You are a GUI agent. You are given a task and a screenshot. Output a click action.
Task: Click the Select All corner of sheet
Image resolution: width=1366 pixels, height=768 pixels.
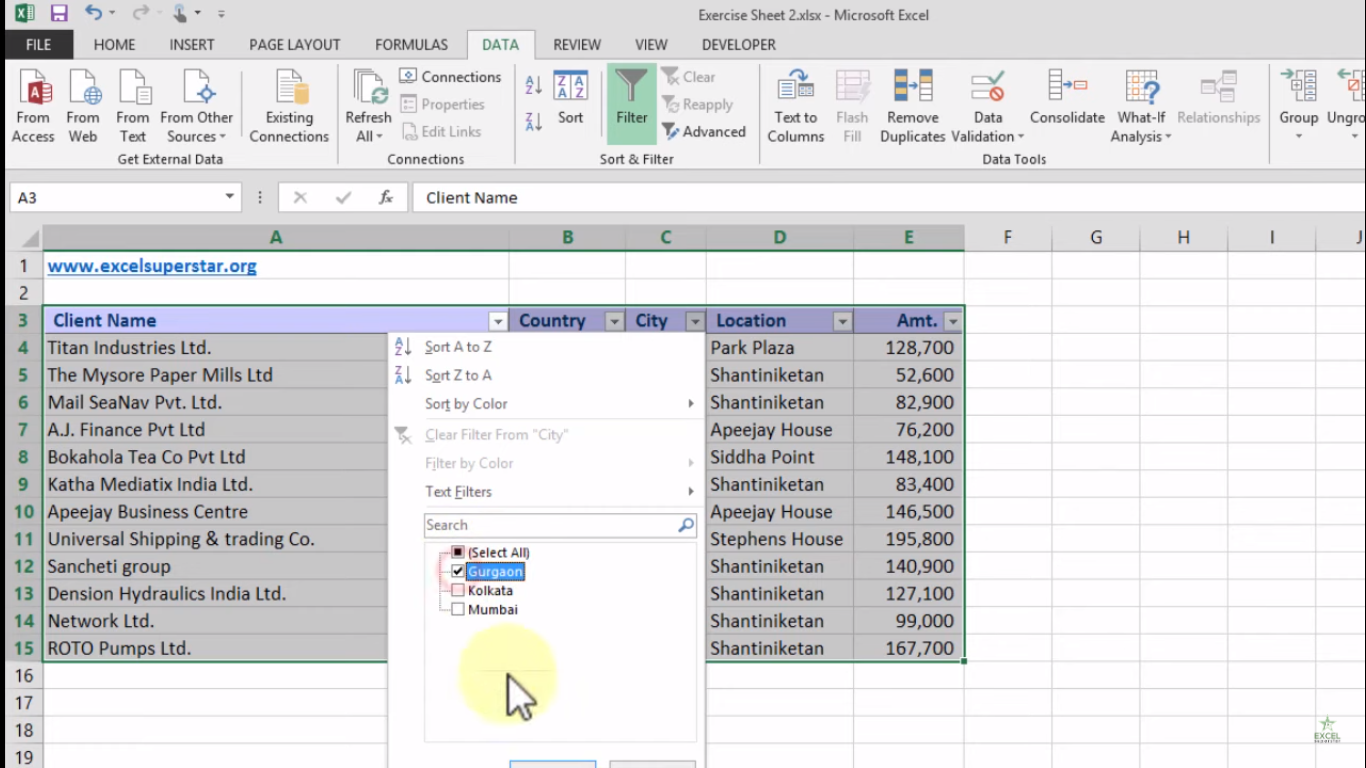pyautogui.click(x=24, y=238)
